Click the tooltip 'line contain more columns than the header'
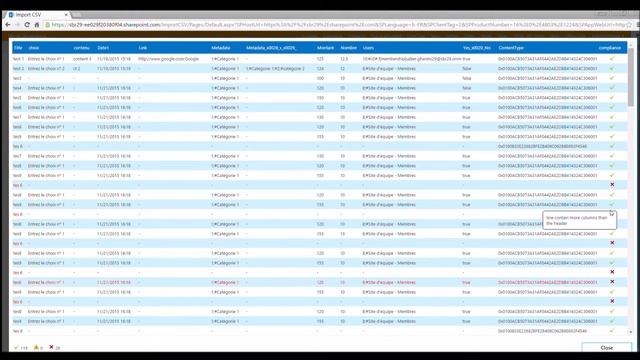Viewport: 640px width, 360px height. pos(579,220)
